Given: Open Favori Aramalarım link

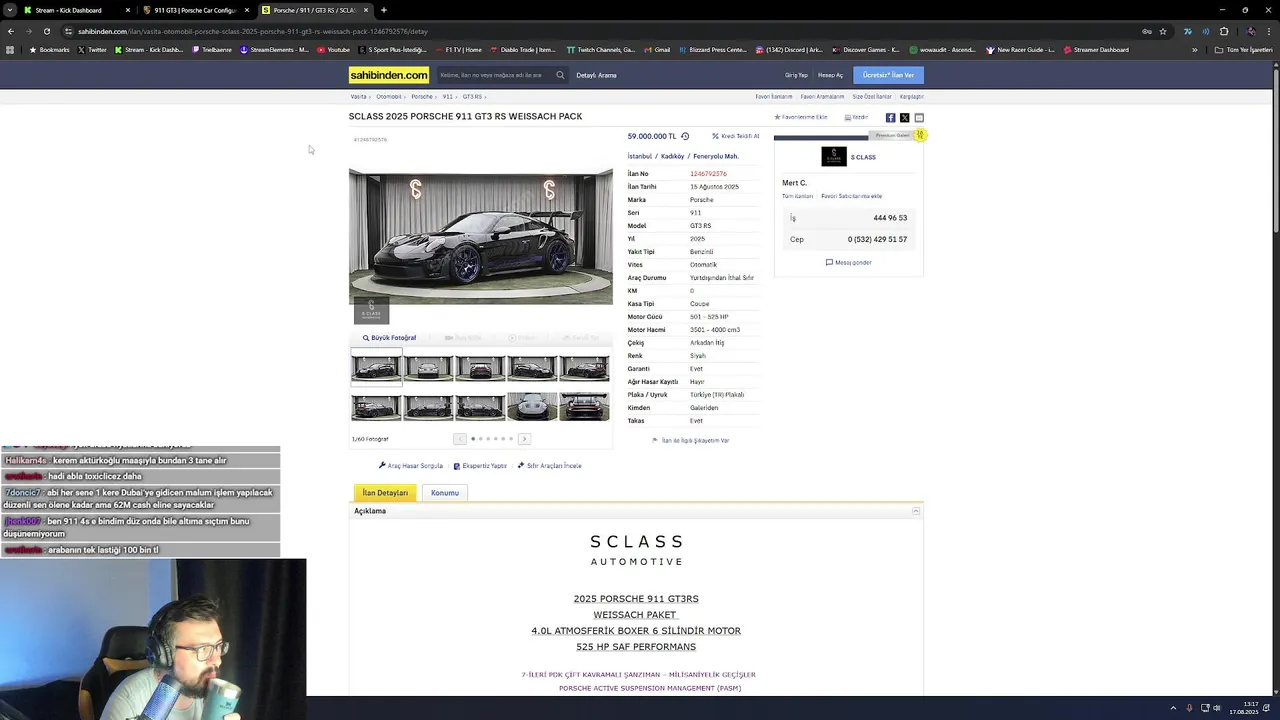Looking at the screenshot, I should click(822, 97).
